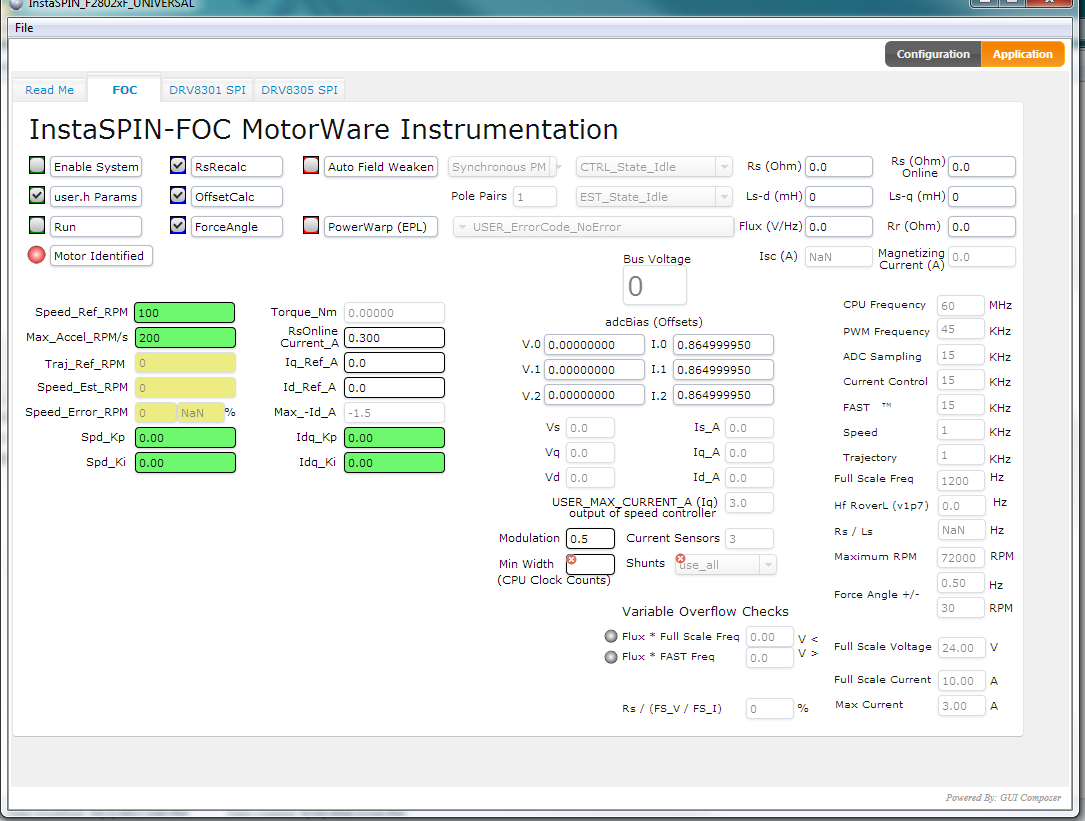
Task: Open the DRV8301 SPI tab
Action: point(208,90)
